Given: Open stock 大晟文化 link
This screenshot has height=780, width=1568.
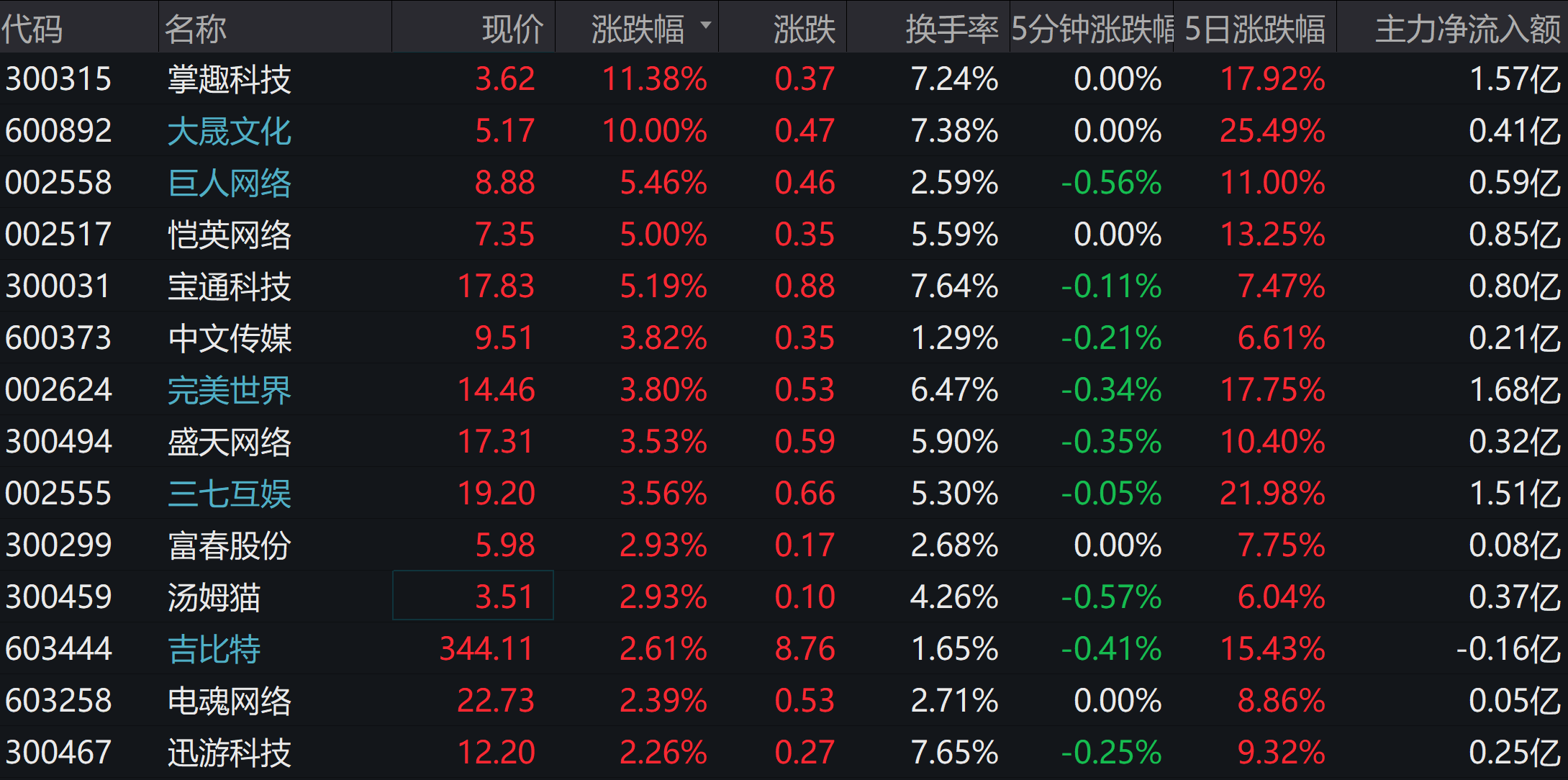Looking at the screenshot, I should [229, 131].
